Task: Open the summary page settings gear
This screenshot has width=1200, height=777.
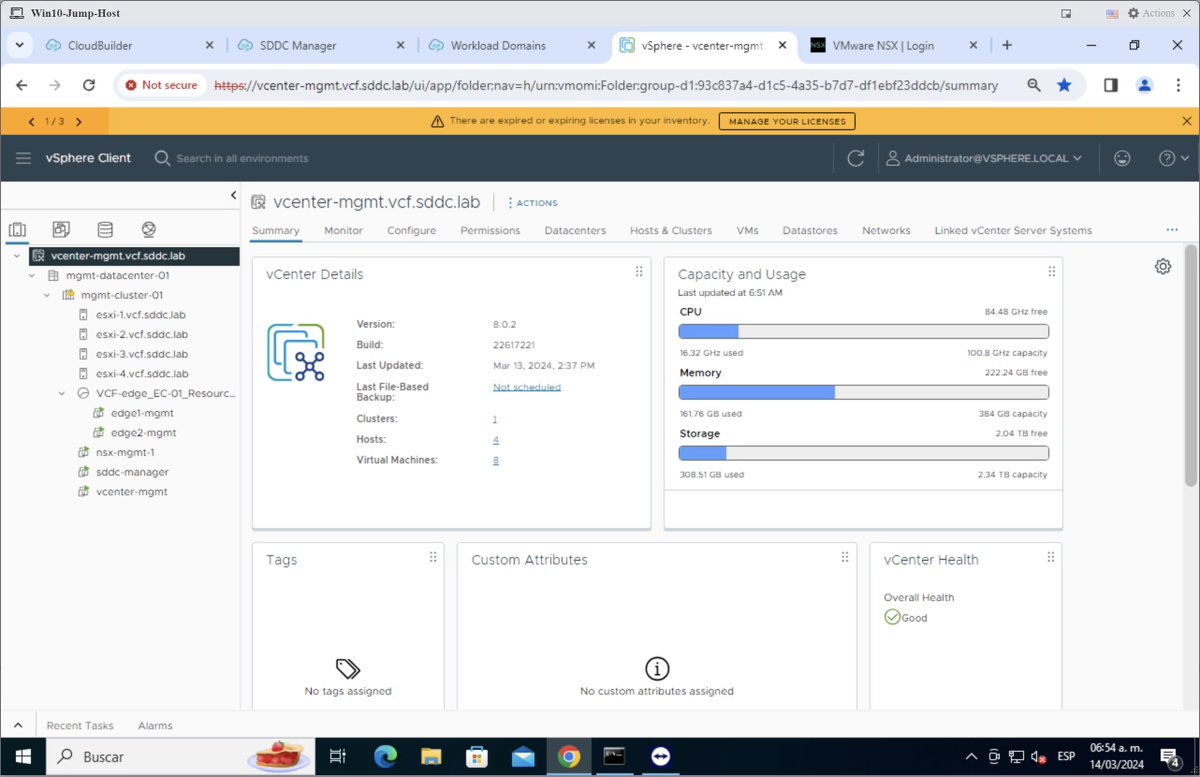Action: (x=1162, y=266)
